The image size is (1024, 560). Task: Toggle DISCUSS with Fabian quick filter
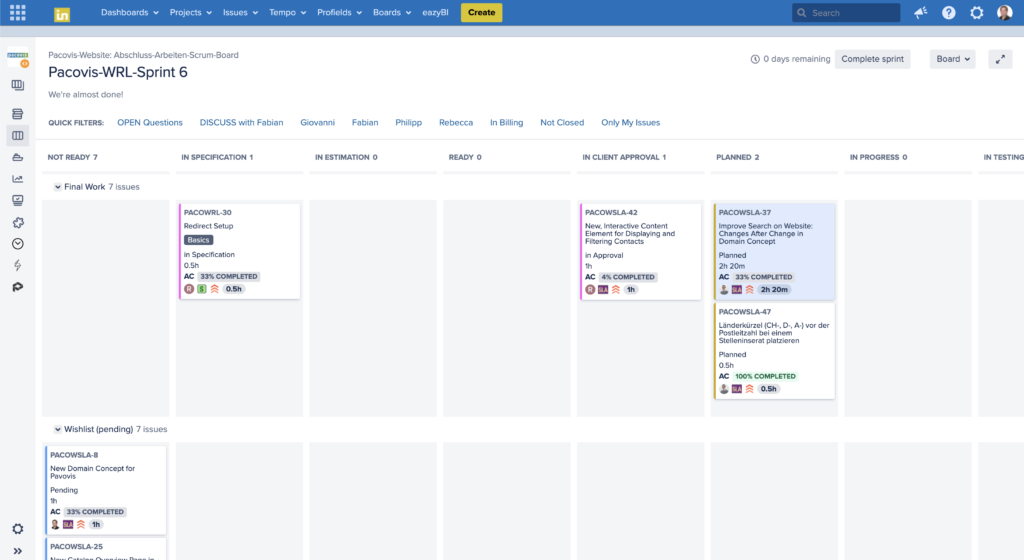point(242,122)
